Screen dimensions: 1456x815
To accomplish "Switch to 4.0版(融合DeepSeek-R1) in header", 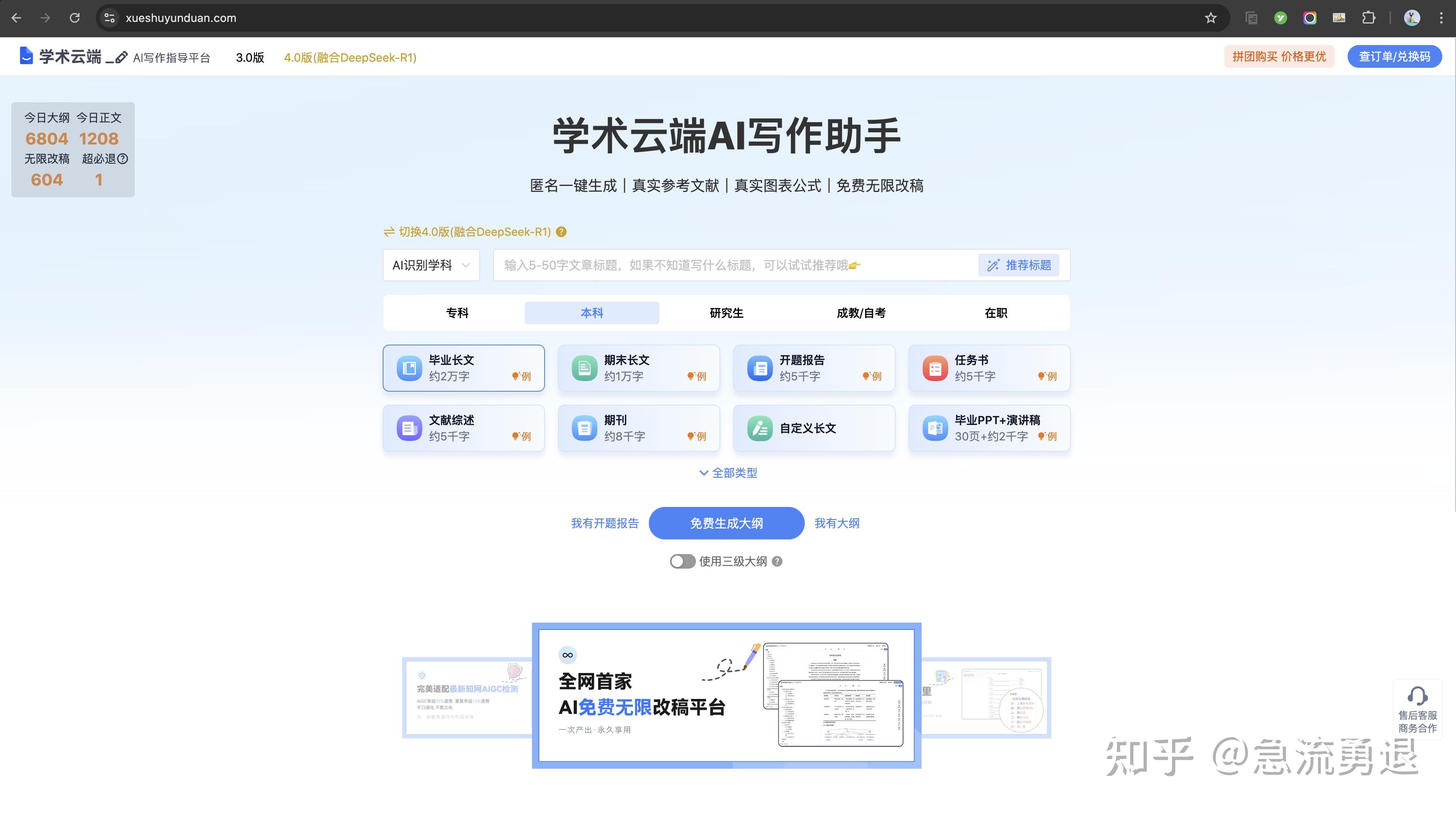I will coord(350,58).
